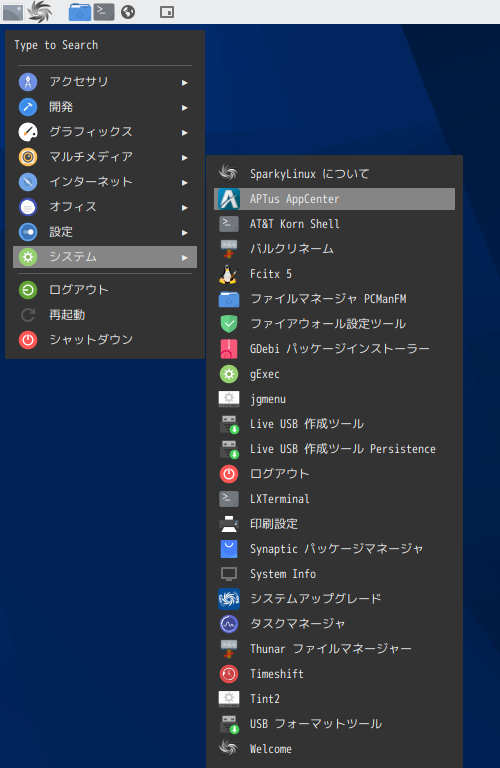Click the red シャットダウン power icon
The width and height of the screenshot is (500, 768).
28,340
